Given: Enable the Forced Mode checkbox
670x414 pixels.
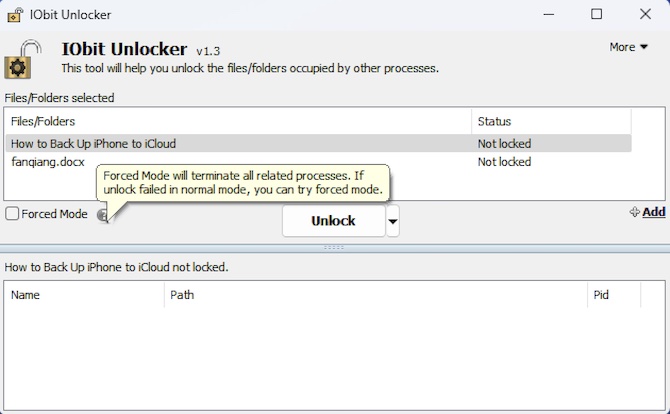Looking at the screenshot, I should pos(12,214).
